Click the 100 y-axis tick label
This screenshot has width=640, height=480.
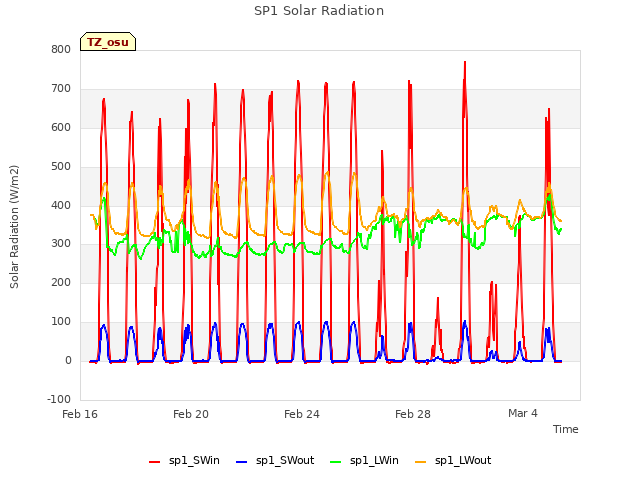tap(61, 322)
